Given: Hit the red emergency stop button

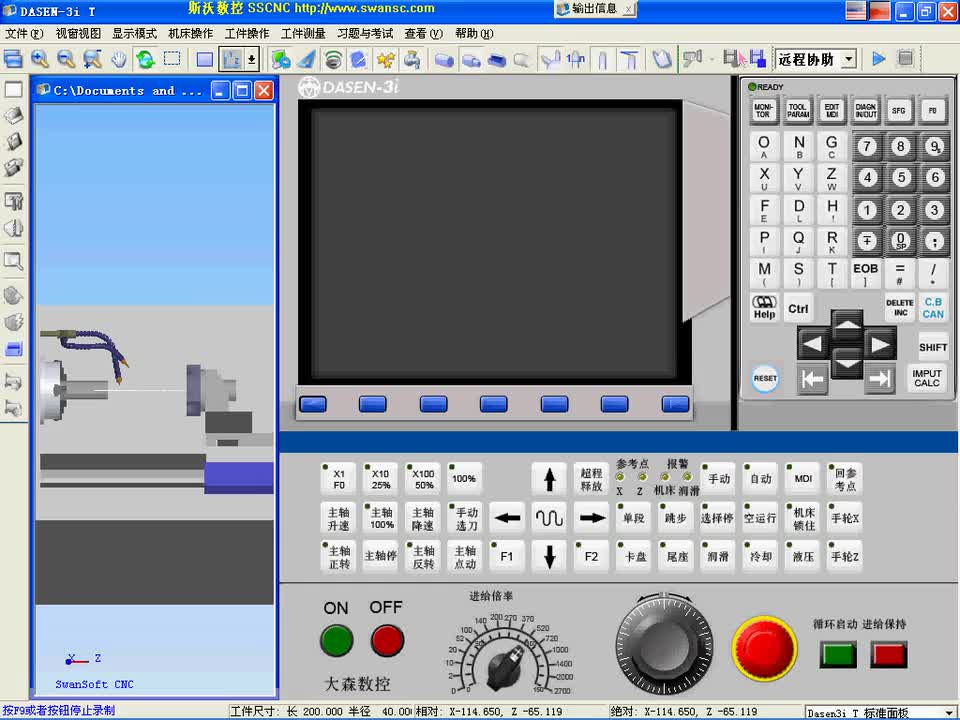Looking at the screenshot, I should (764, 647).
